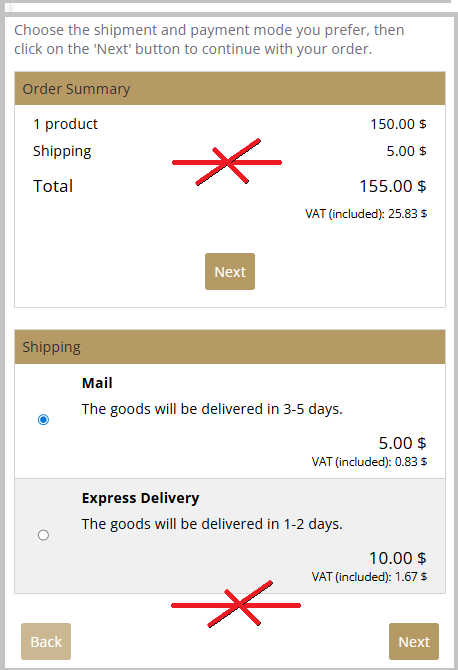
Task: Click Next button in Order Summary
Action: coord(230,272)
